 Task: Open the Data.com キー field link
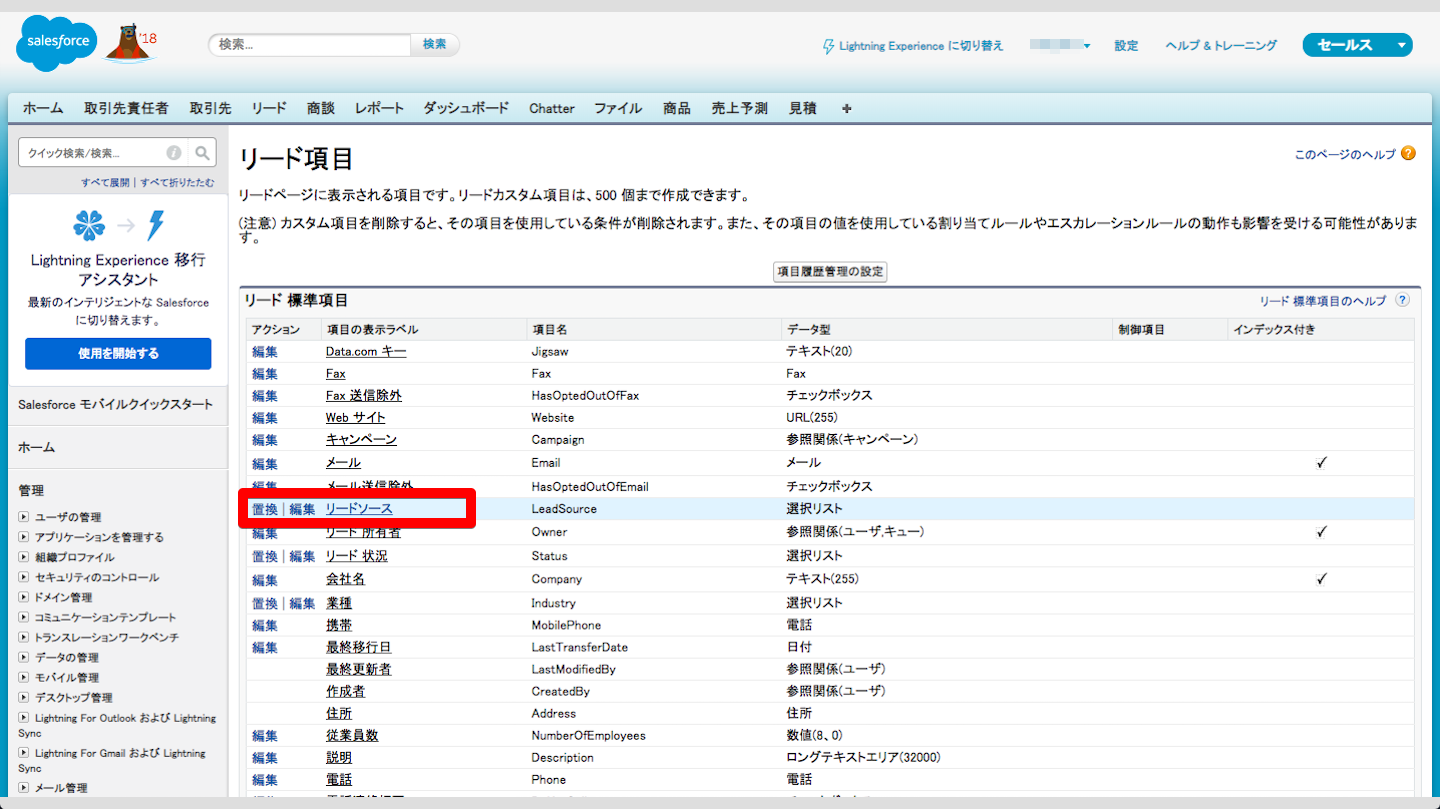(366, 351)
